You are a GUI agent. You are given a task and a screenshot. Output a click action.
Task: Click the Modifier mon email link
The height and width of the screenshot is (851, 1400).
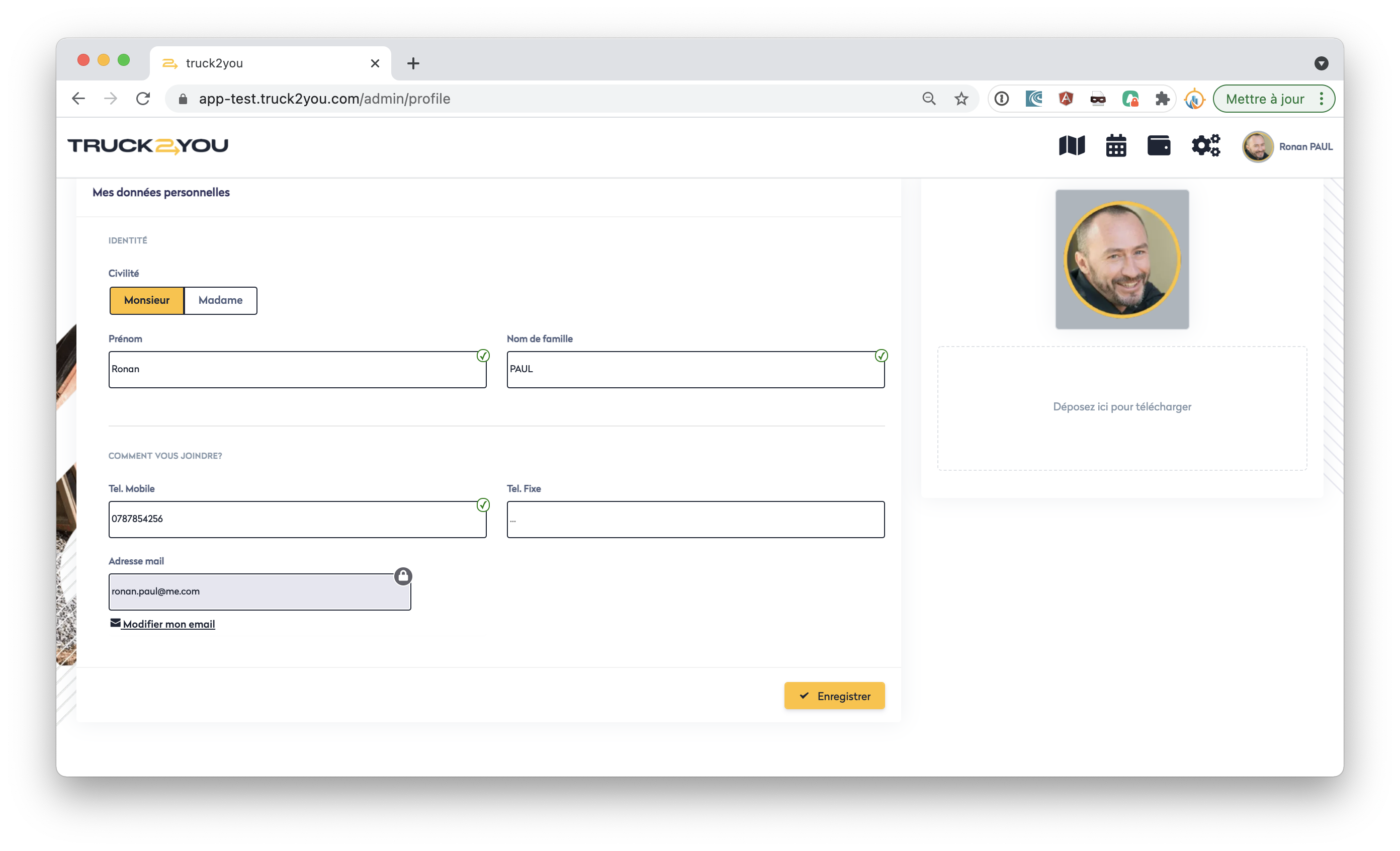[169, 624]
